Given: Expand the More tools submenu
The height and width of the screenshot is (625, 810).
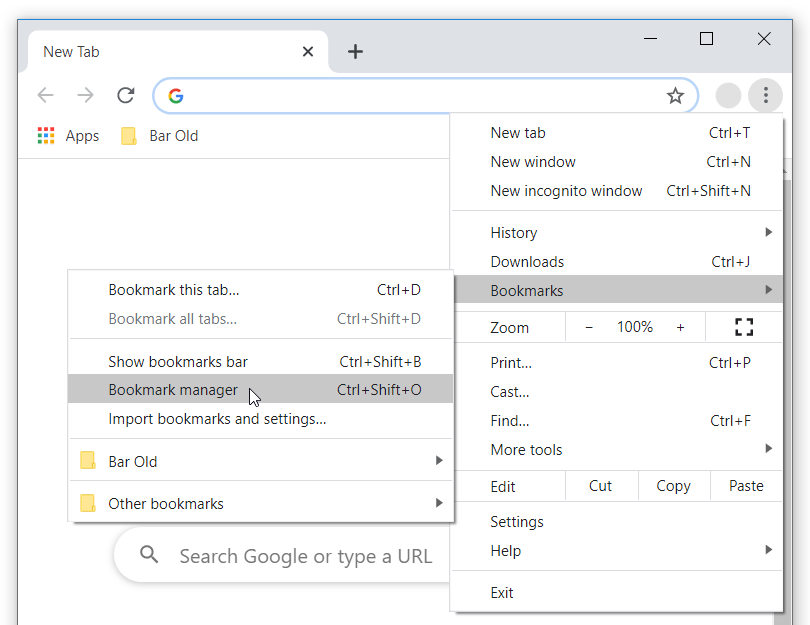Looking at the screenshot, I should click(x=615, y=450).
